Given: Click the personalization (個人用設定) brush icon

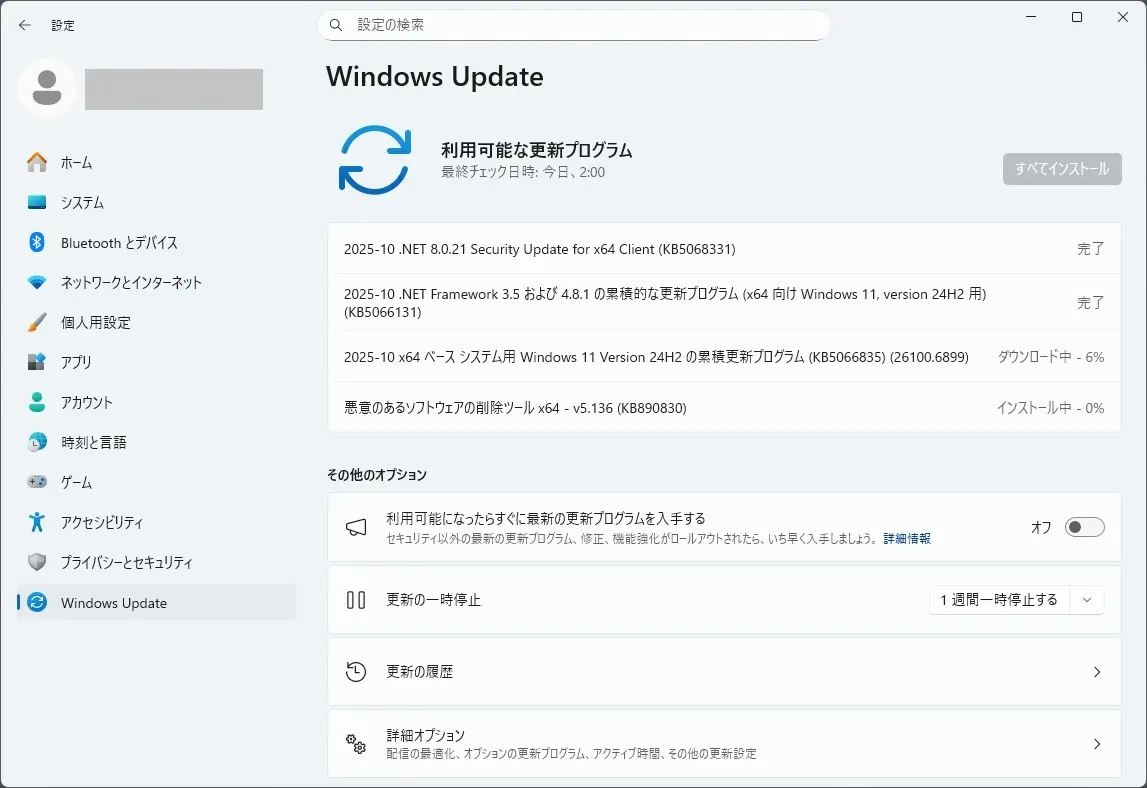Looking at the screenshot, I should 37,322.
